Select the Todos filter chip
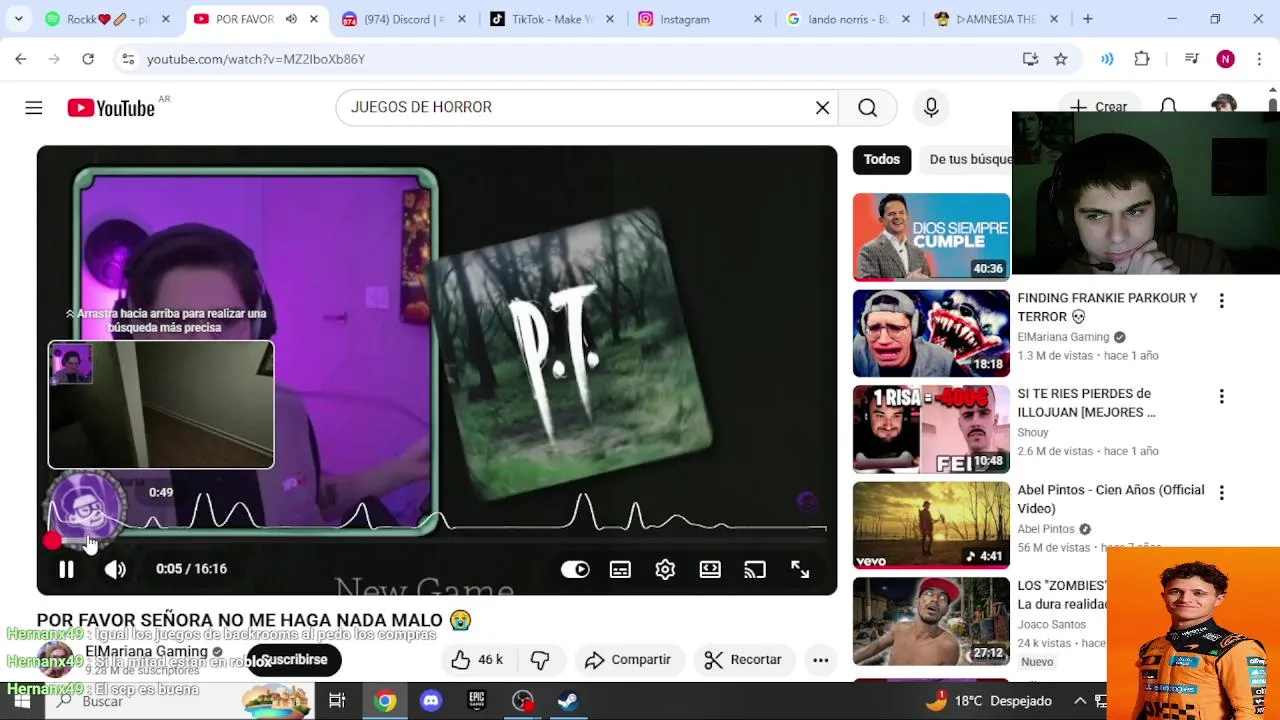This screenshot has height=720, width=1280. [882, 160]
